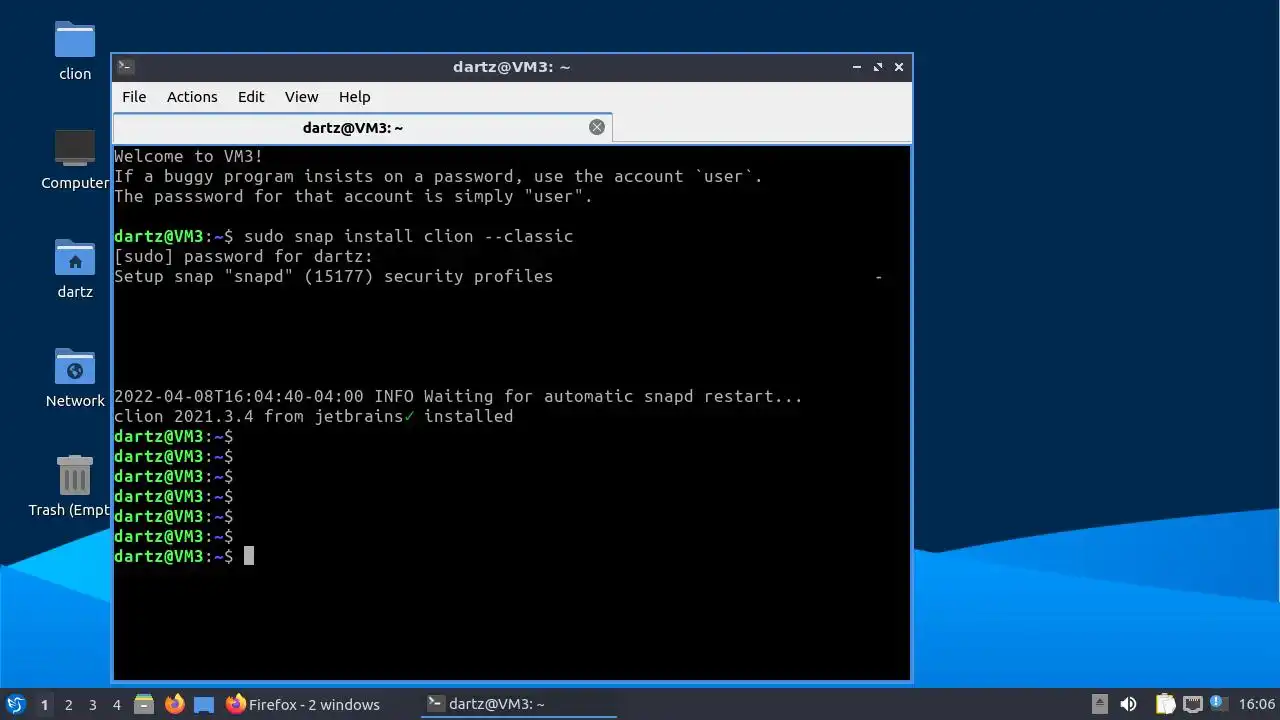
Task: Launch the file manager from the panel
Action: tap(144, 704)
